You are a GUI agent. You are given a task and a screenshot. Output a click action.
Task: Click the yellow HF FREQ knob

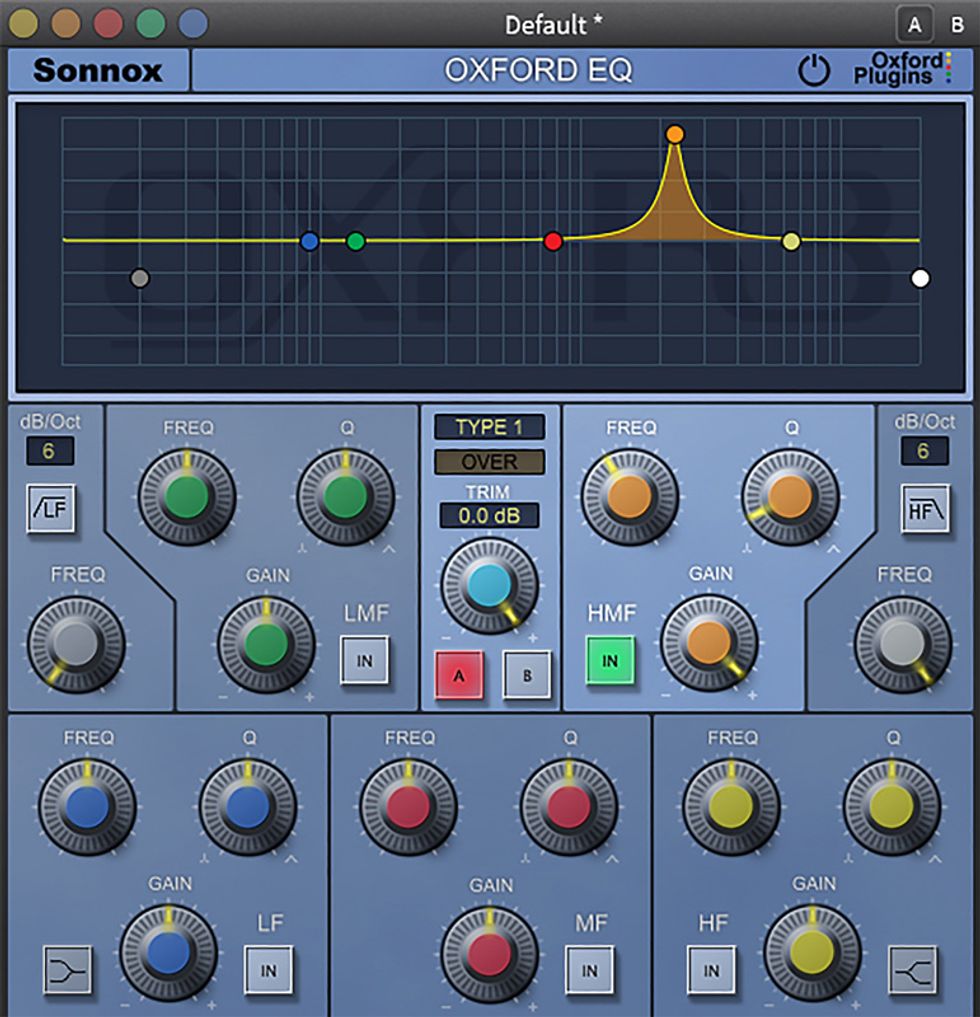(731, 807)
